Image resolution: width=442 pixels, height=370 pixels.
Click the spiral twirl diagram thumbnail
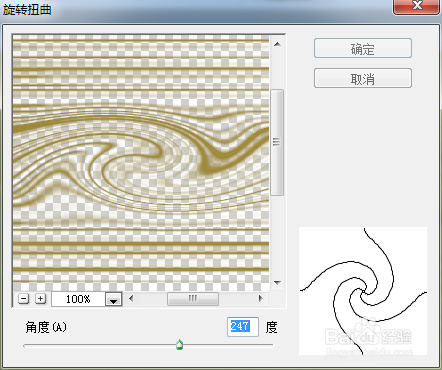point(363,291)
